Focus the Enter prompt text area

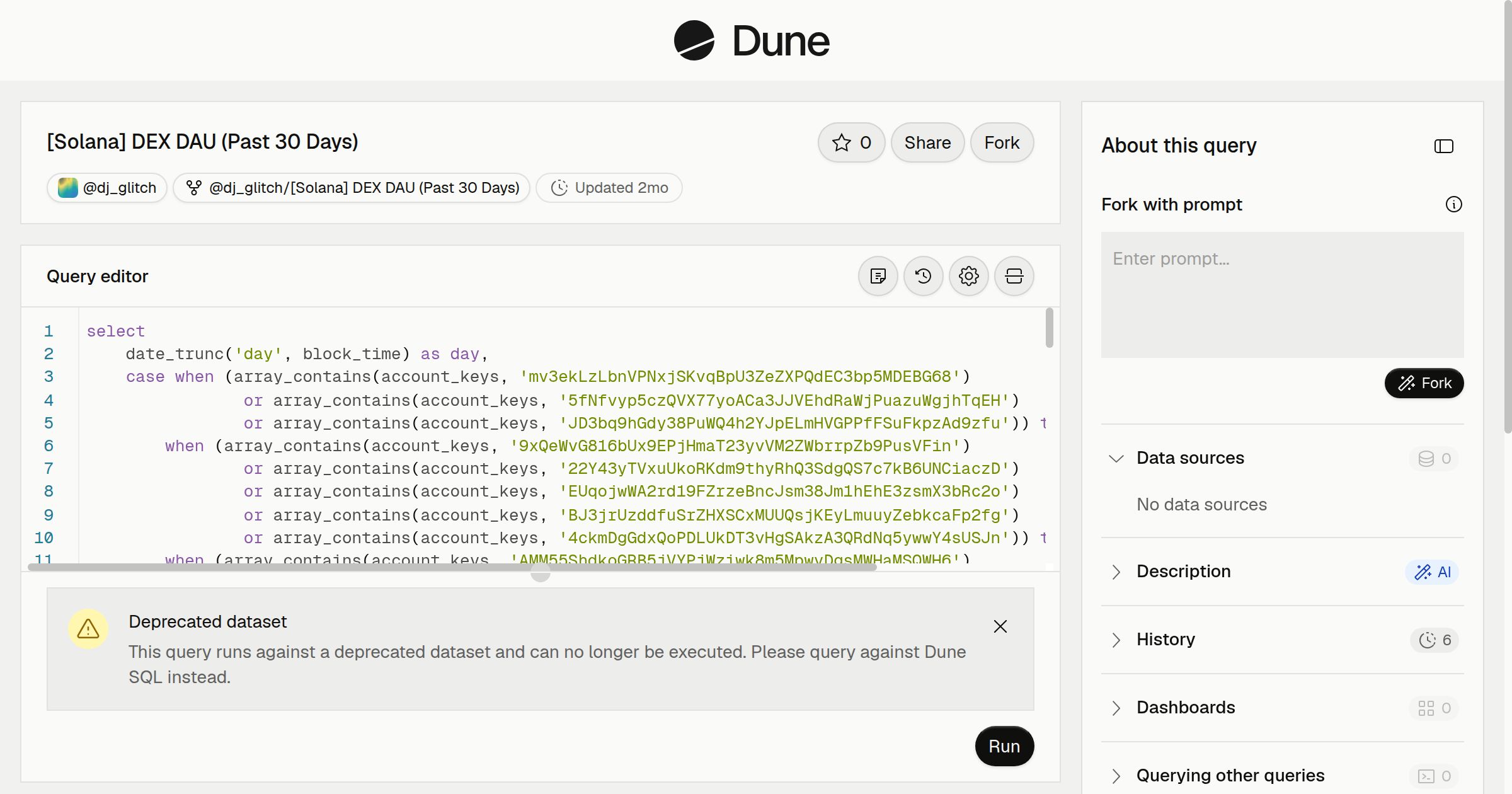pos(1283,295)
